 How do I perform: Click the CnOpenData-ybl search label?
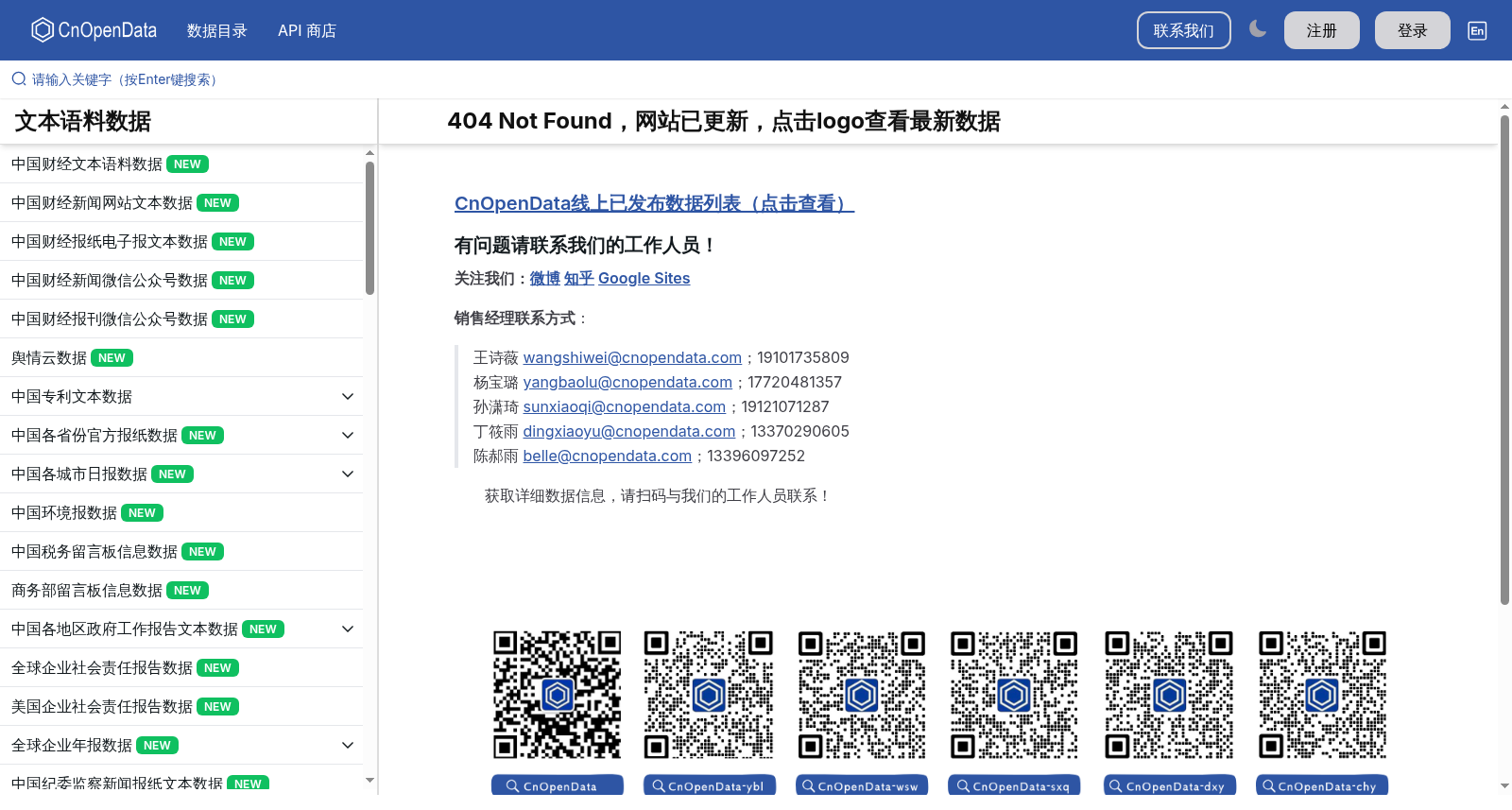[x=709, y=785]
